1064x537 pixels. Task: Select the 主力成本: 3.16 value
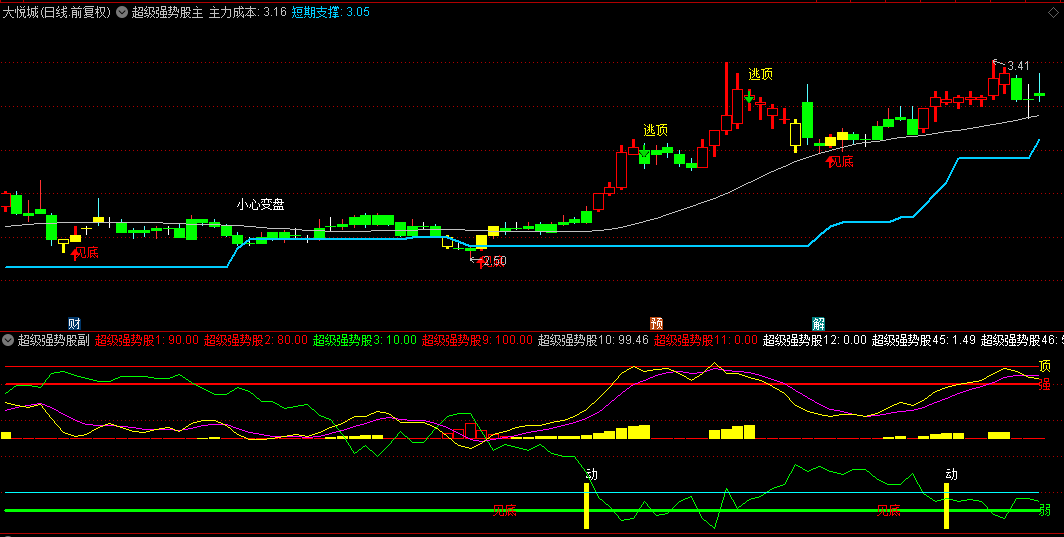coord(248,12)
